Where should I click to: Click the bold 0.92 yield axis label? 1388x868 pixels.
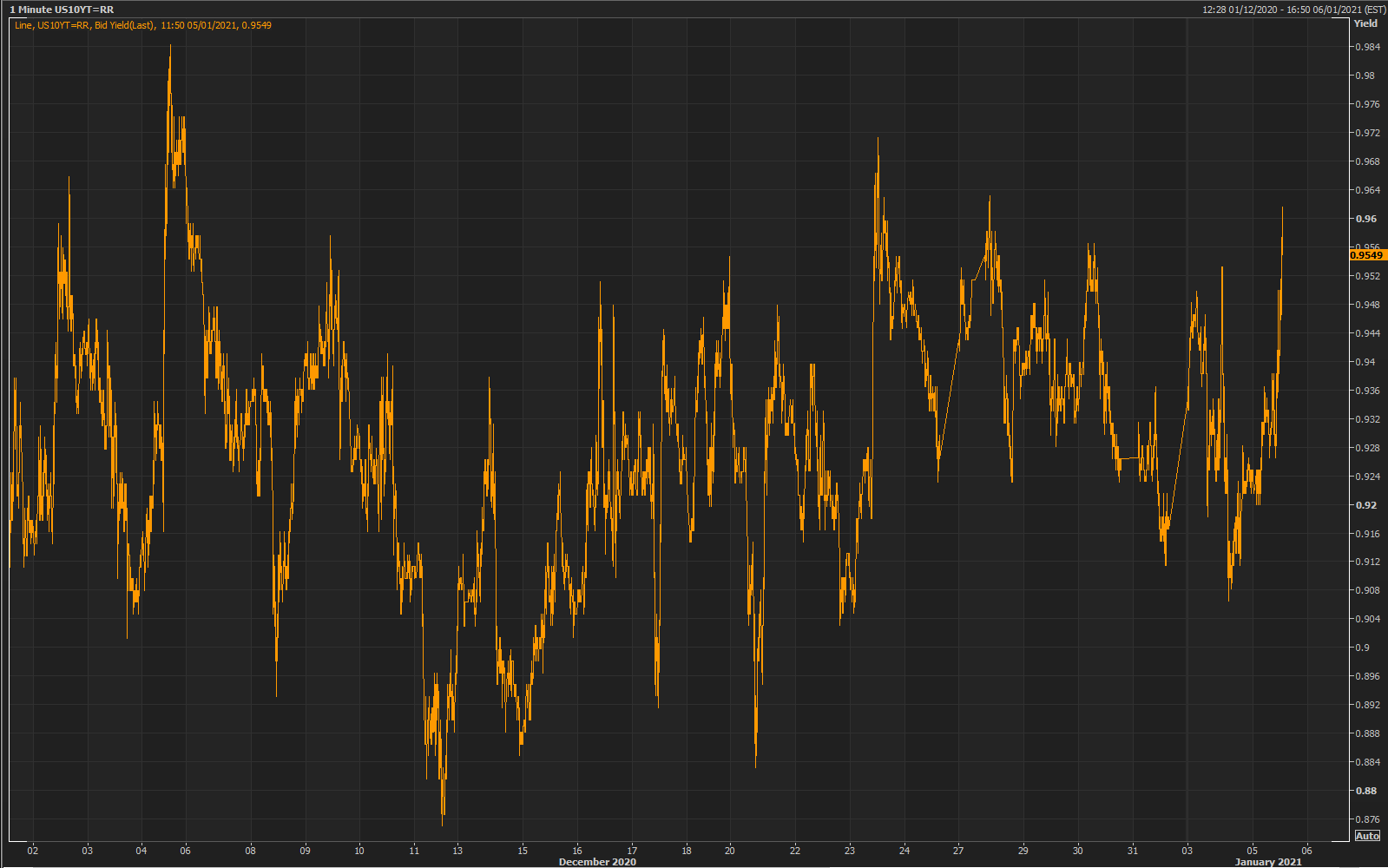pyautogui.click(x=1366, y=505)
